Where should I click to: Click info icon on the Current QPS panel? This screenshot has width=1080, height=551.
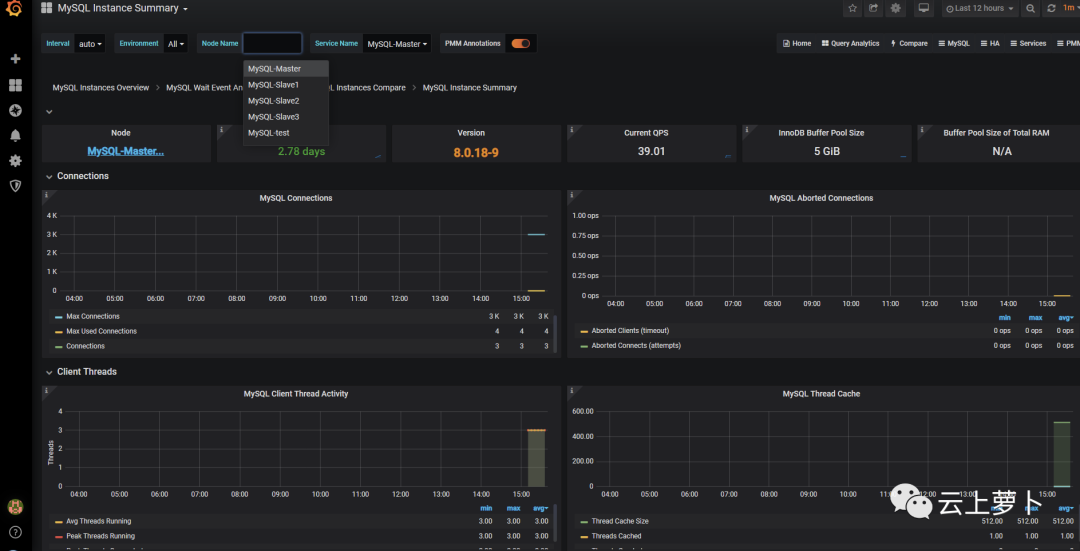tap(571, 129)
